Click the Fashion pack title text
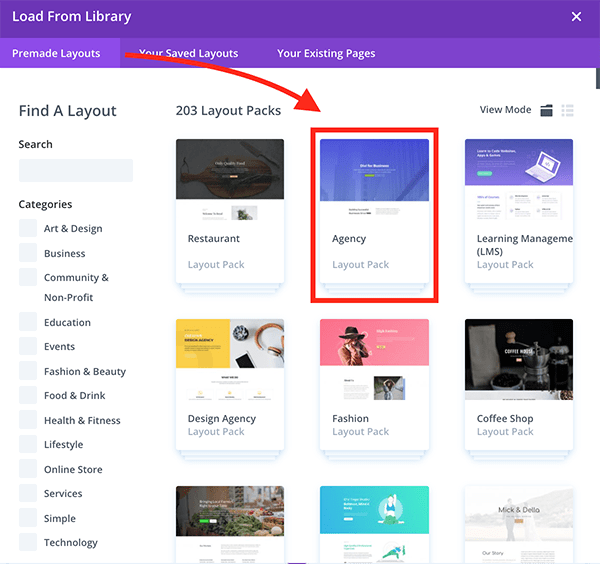The image size is (600, 564). click(x=350, y=419)
